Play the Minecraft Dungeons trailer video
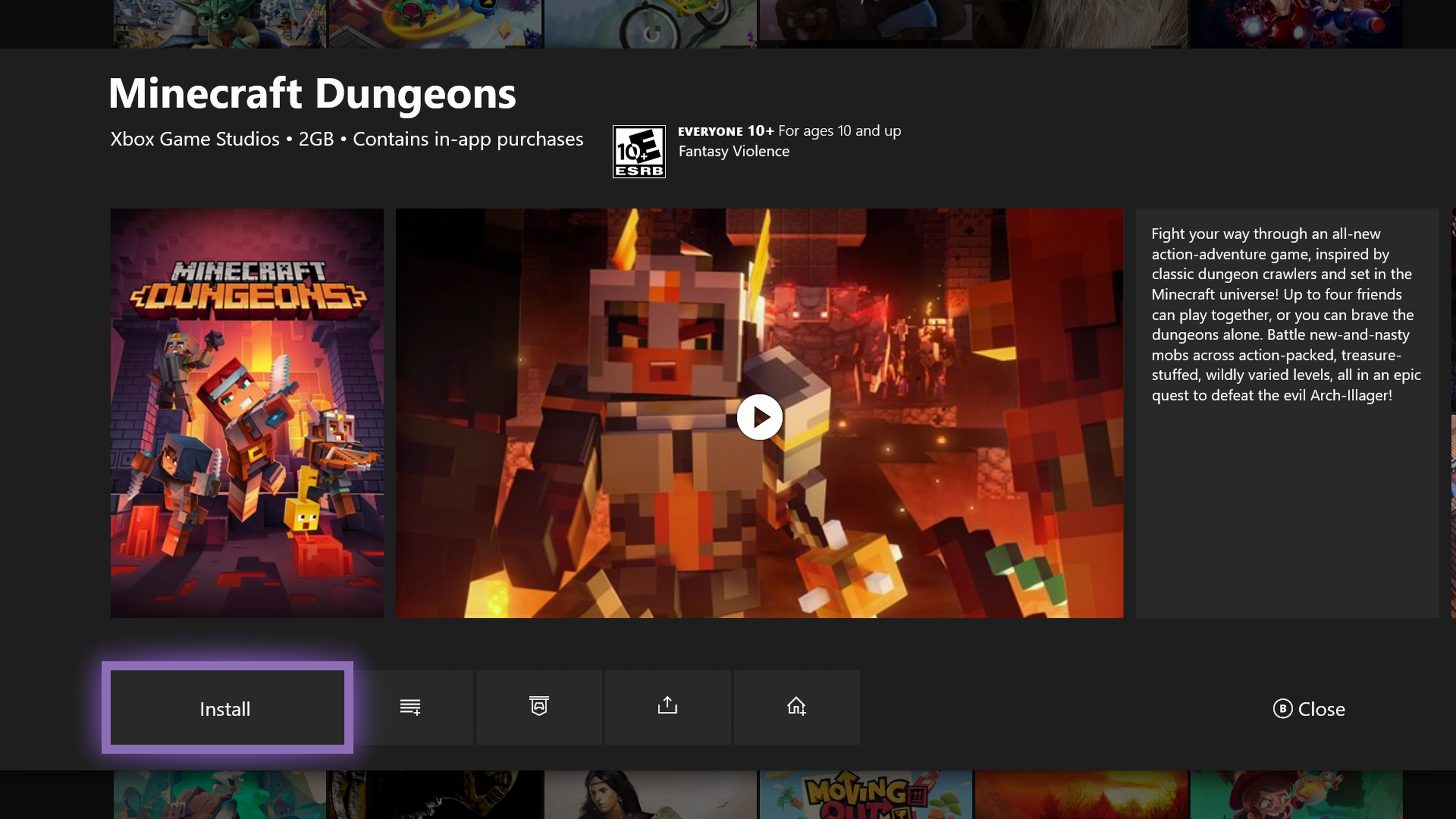 (759, 417)
